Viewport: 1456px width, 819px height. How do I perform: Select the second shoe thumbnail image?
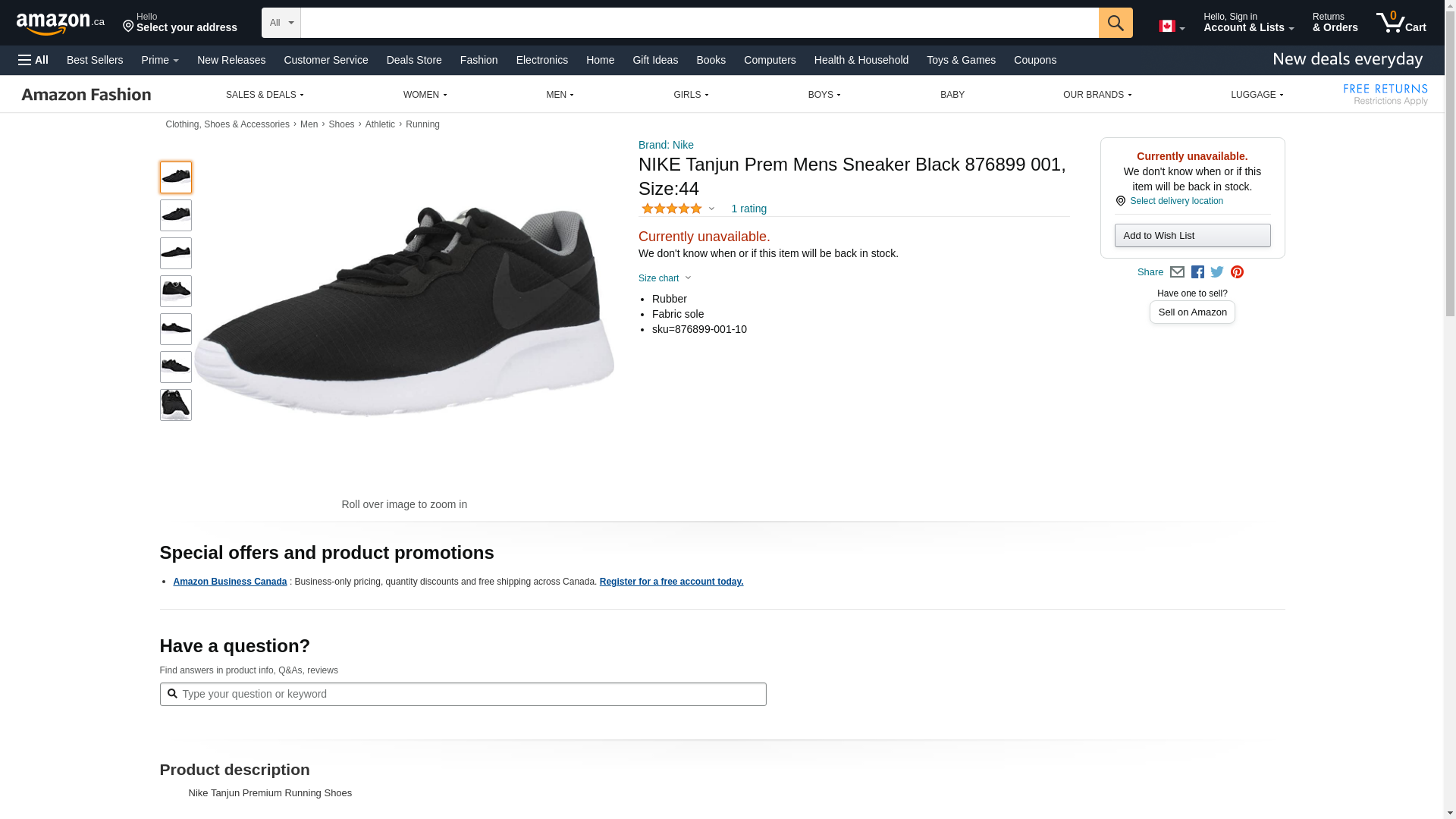(176, 215)
